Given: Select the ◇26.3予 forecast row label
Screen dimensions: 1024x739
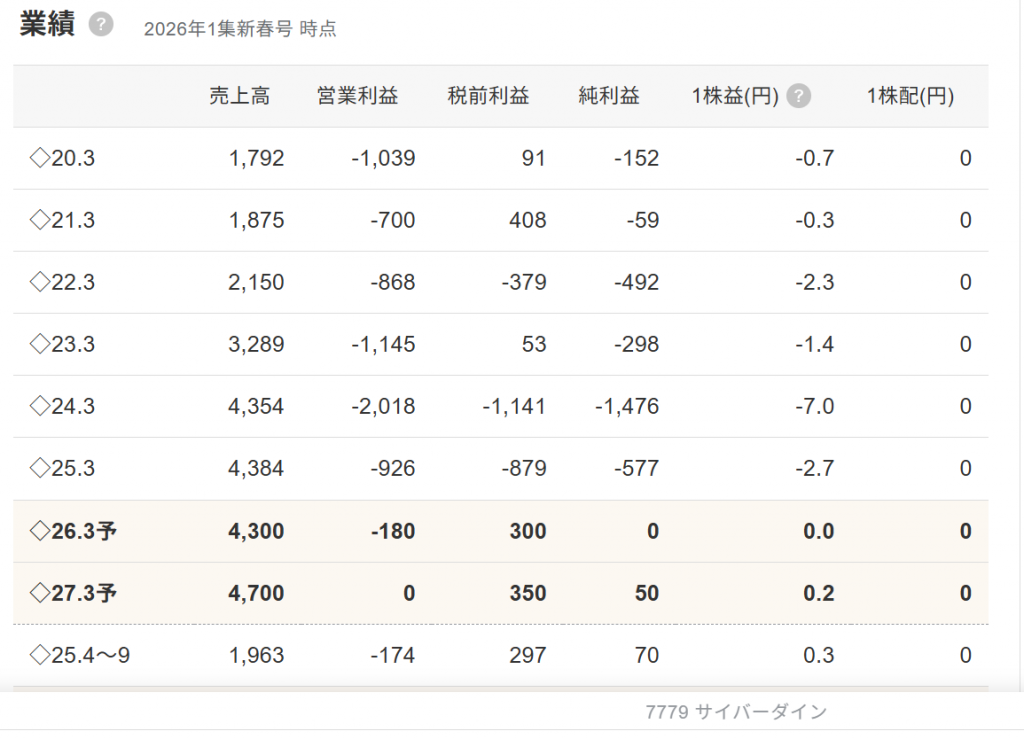Looking at the screenshot, I should coord(73,531).
